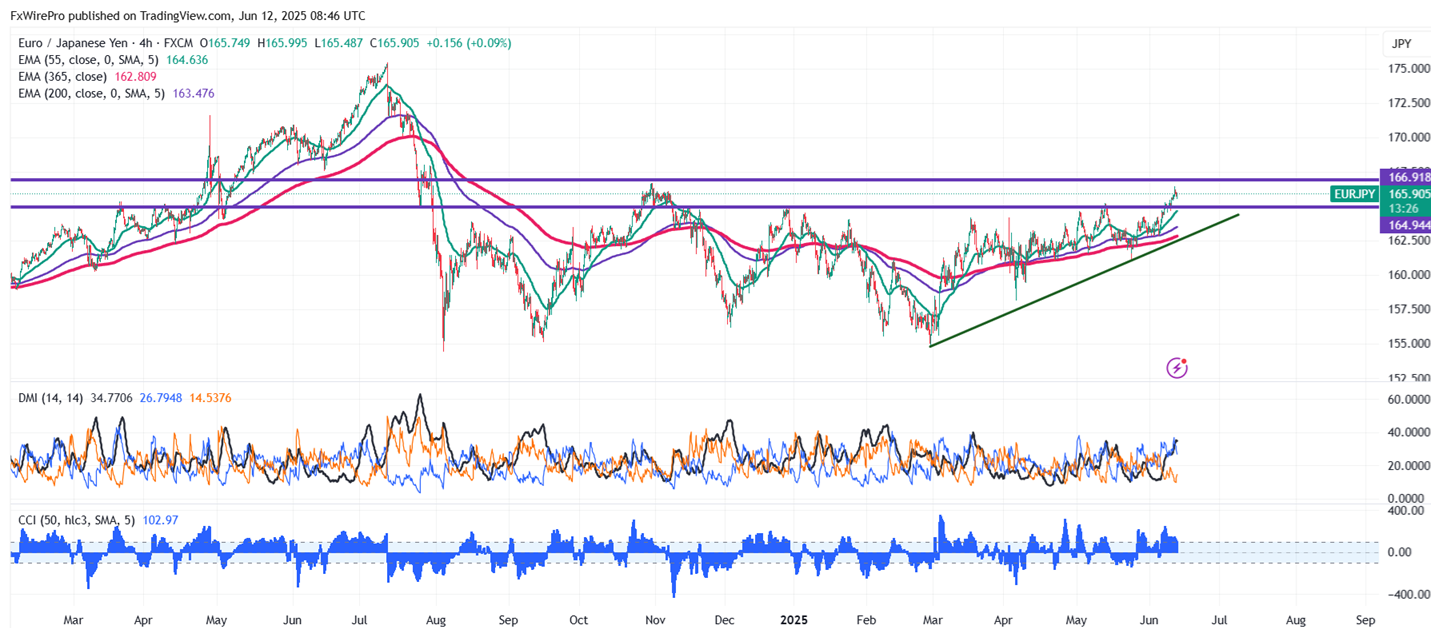1431x628 pixels.
Task: Click the FxWirePro published on TradingView.com header
Action: (x=187, y=15)
